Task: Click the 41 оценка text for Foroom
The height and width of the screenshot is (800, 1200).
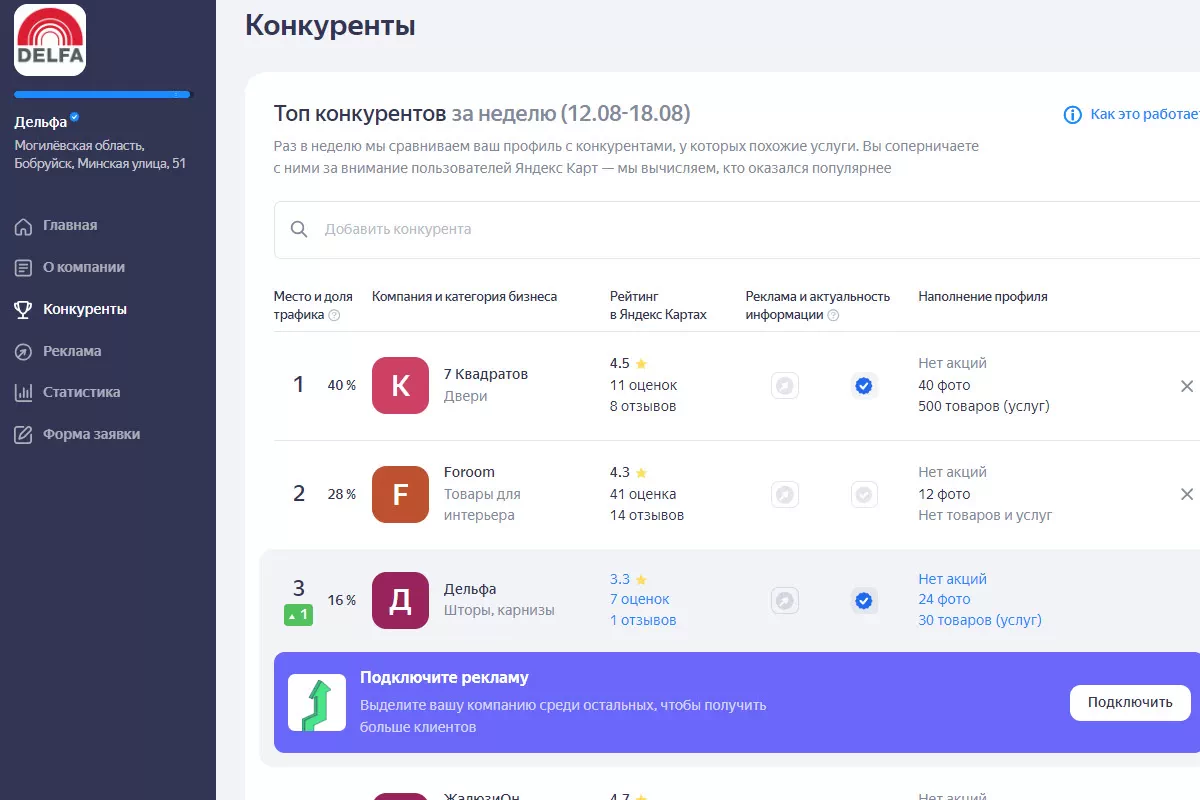Action: pyautogui.click(x=643, y=494)
